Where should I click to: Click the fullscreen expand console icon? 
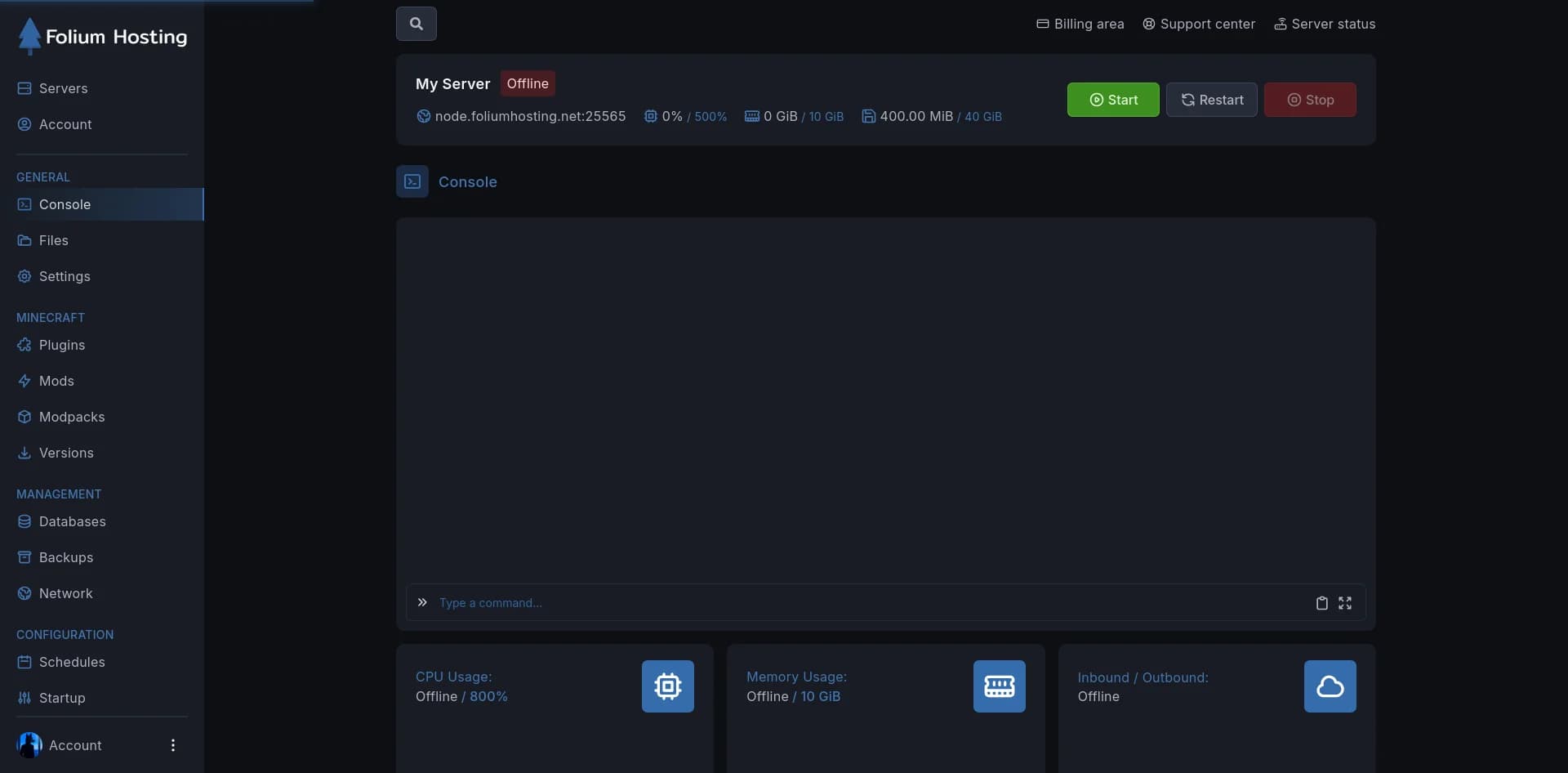(1345, 603)
